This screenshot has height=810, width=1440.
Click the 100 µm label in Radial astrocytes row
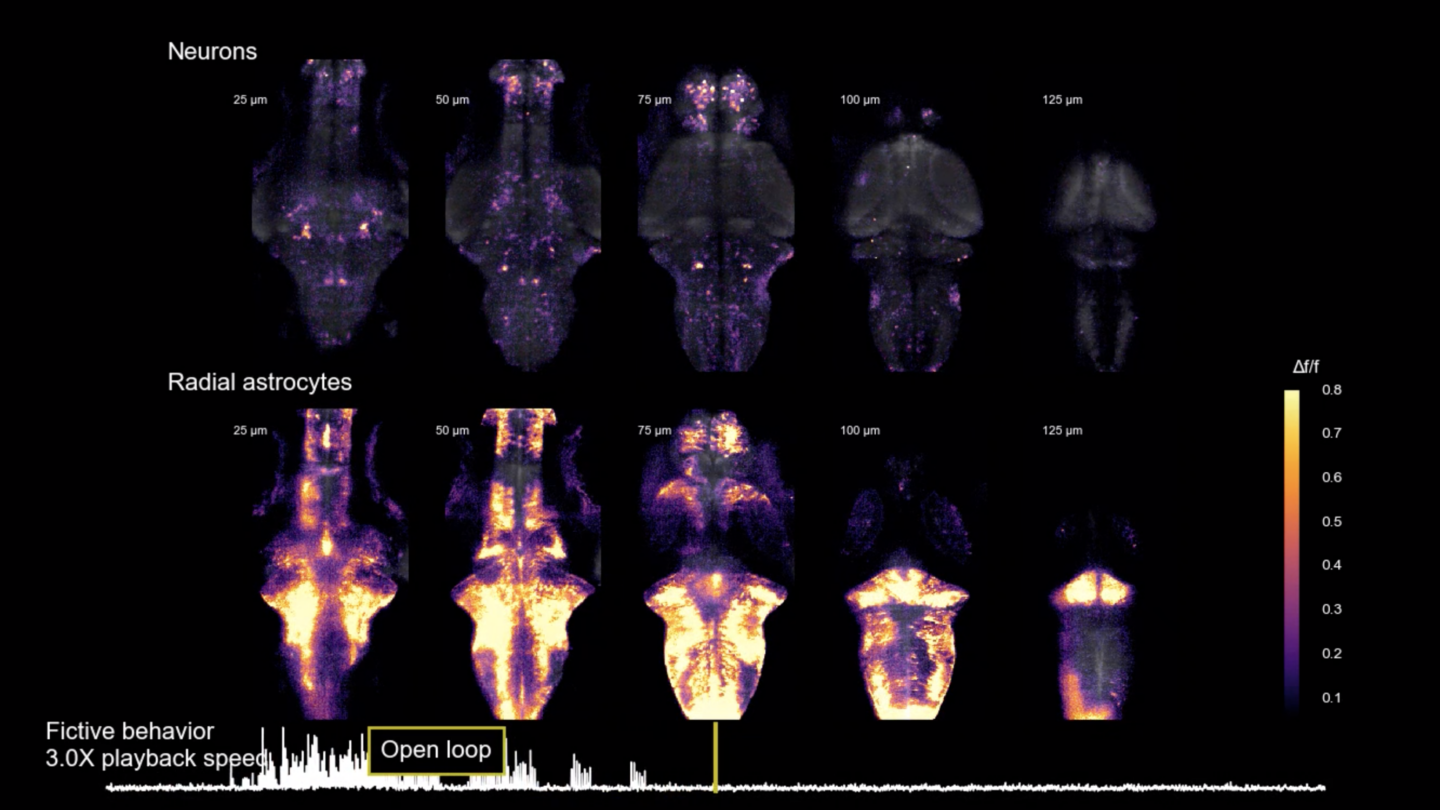coord(860,431)
